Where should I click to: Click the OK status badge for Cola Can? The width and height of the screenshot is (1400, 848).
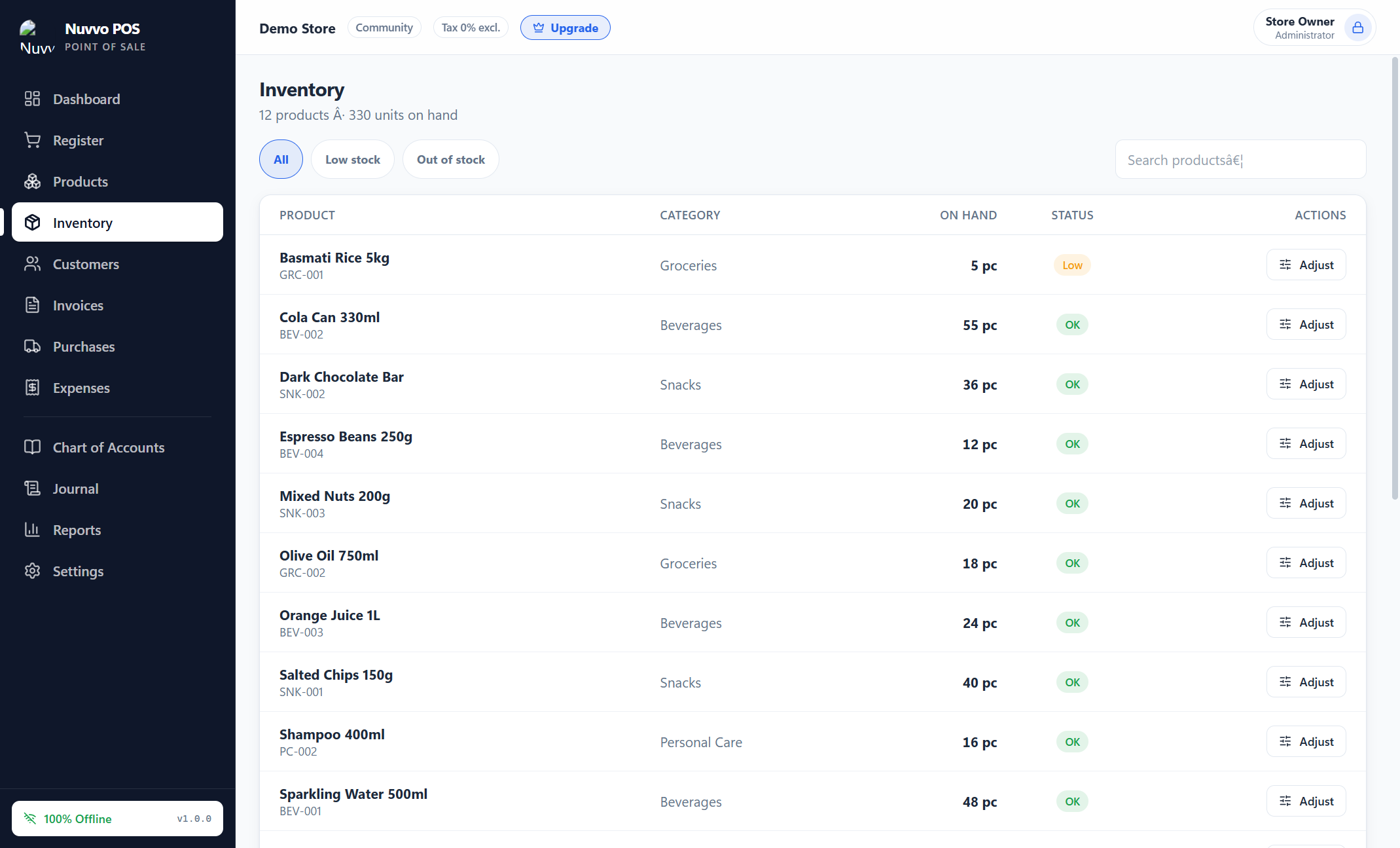1072,325
